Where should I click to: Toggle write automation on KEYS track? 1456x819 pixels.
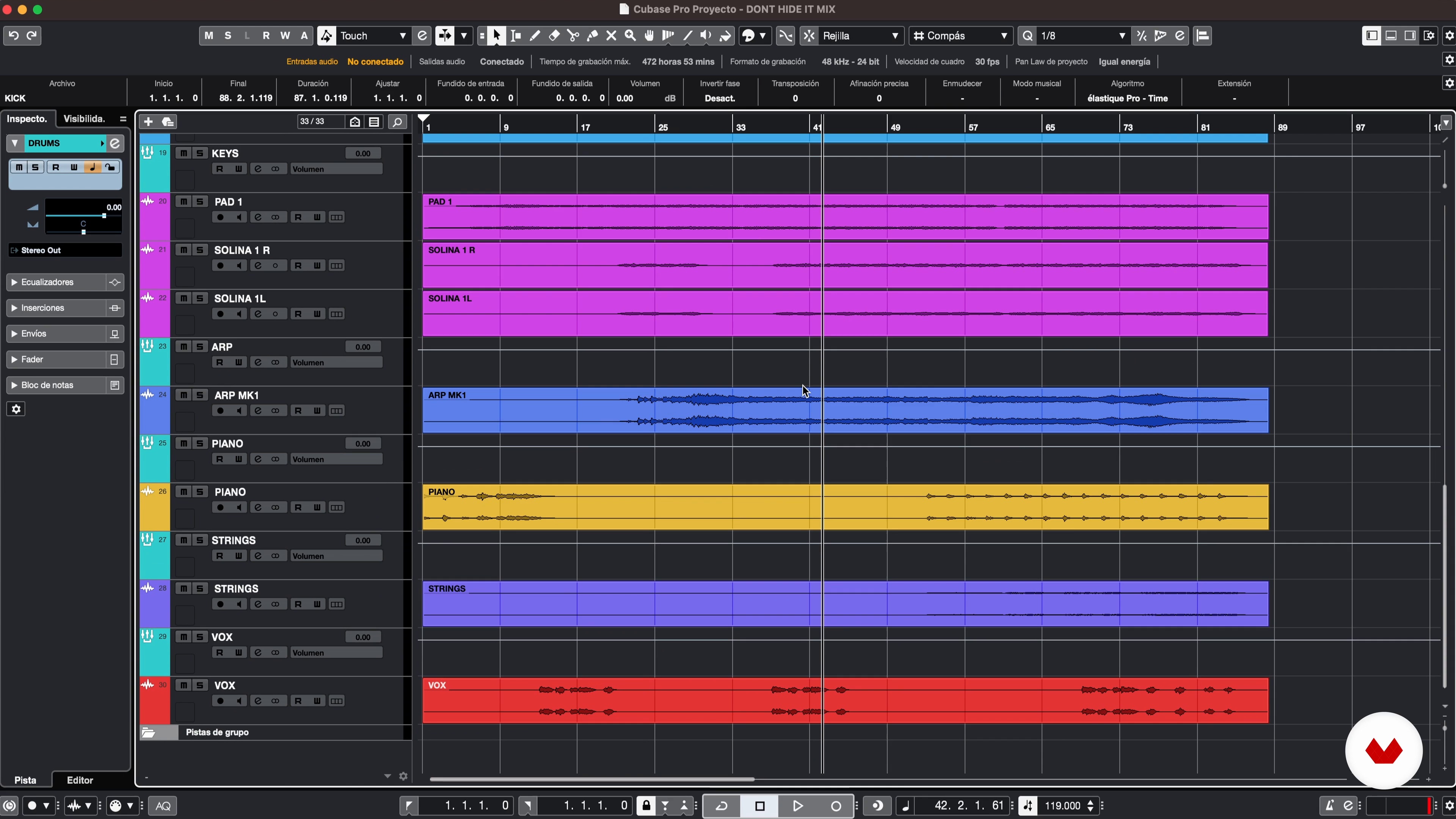point(238,169)
